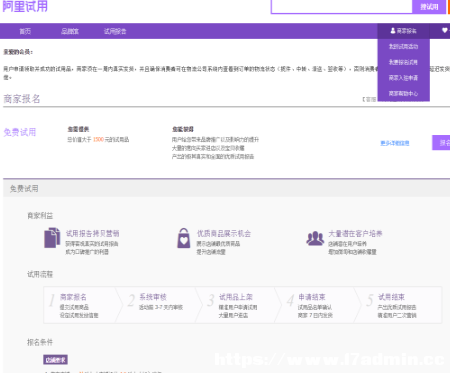
Task: Click the white heart icon in navbar
Action: 445,30
